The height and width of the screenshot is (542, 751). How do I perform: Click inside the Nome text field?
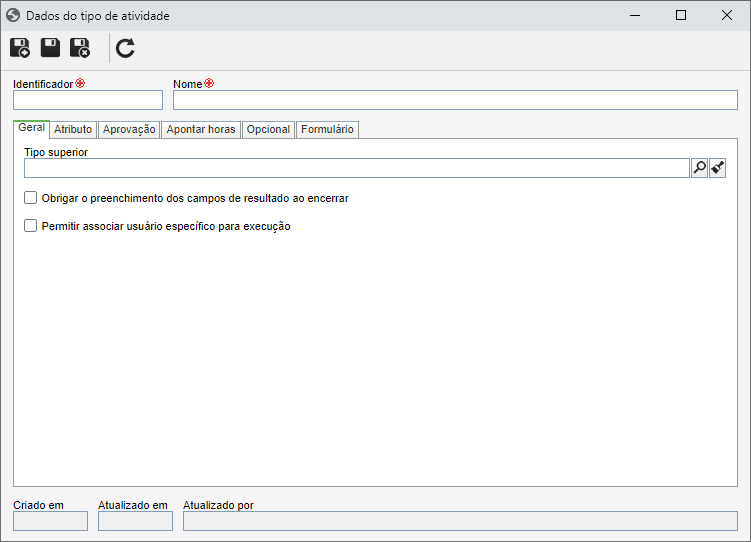(455, 100)
